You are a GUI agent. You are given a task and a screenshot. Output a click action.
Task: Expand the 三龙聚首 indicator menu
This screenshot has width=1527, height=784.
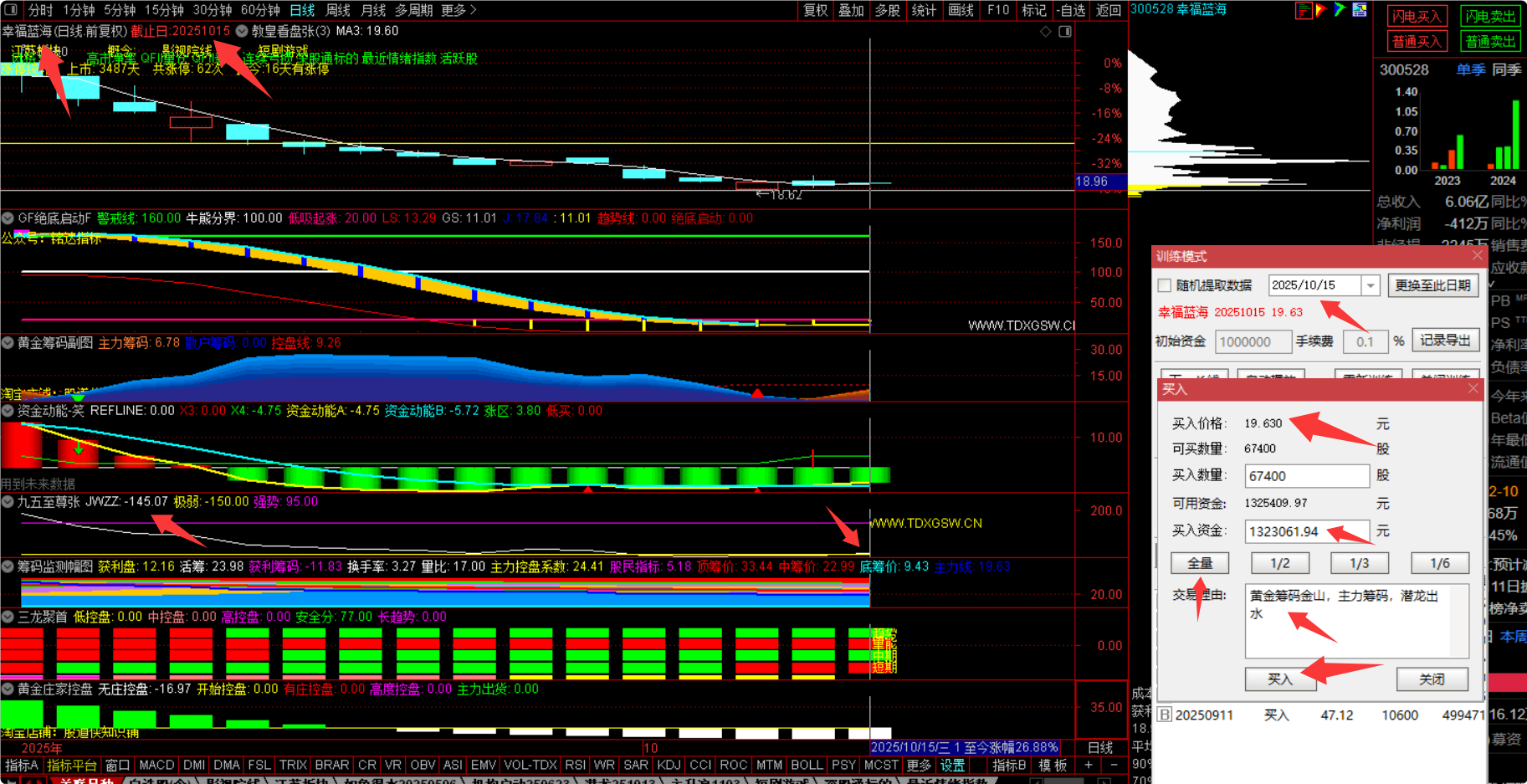[x=8, y=617]
